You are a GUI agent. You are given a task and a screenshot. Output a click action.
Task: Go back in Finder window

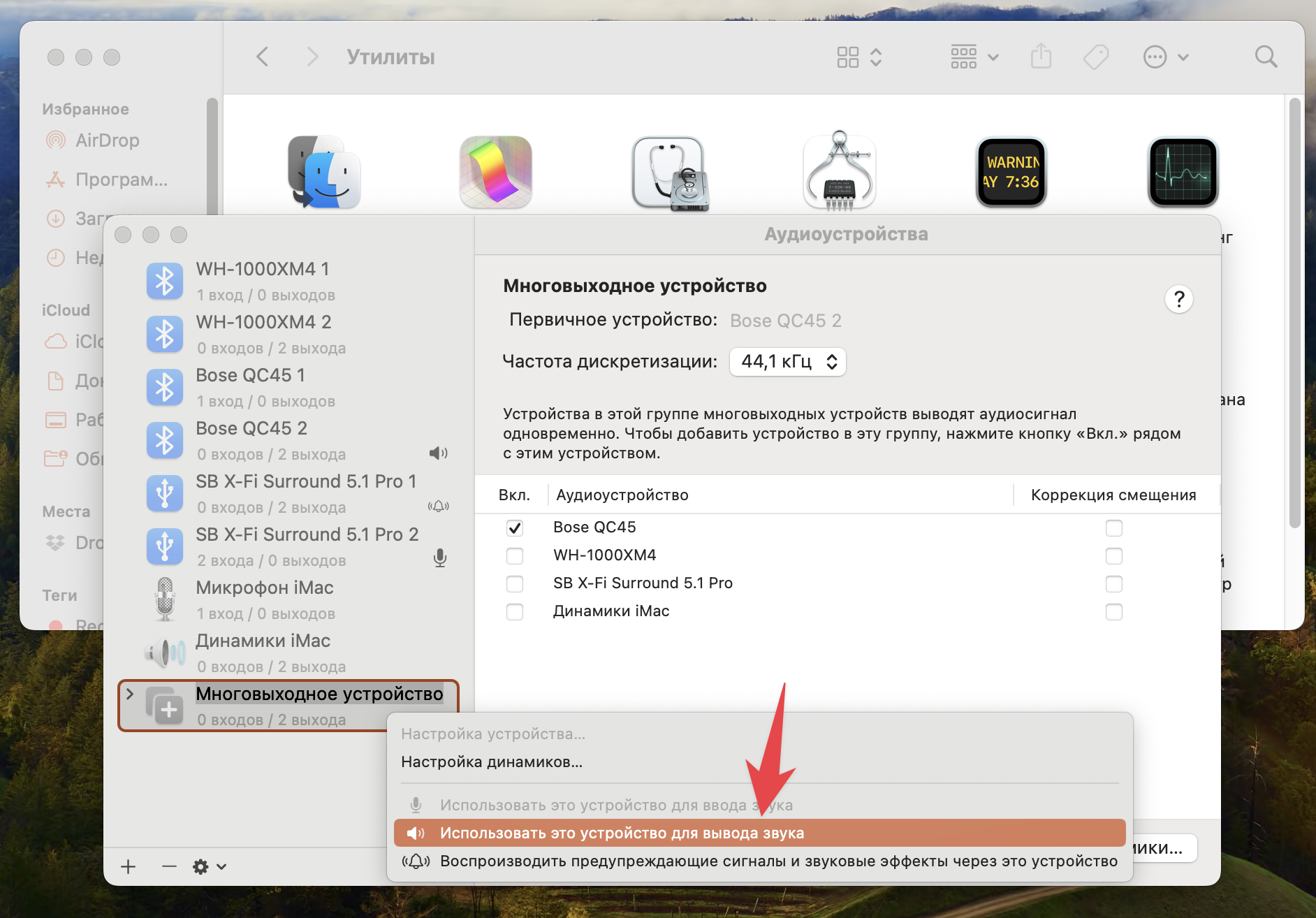pyautogui.click(x=263, y=57)
